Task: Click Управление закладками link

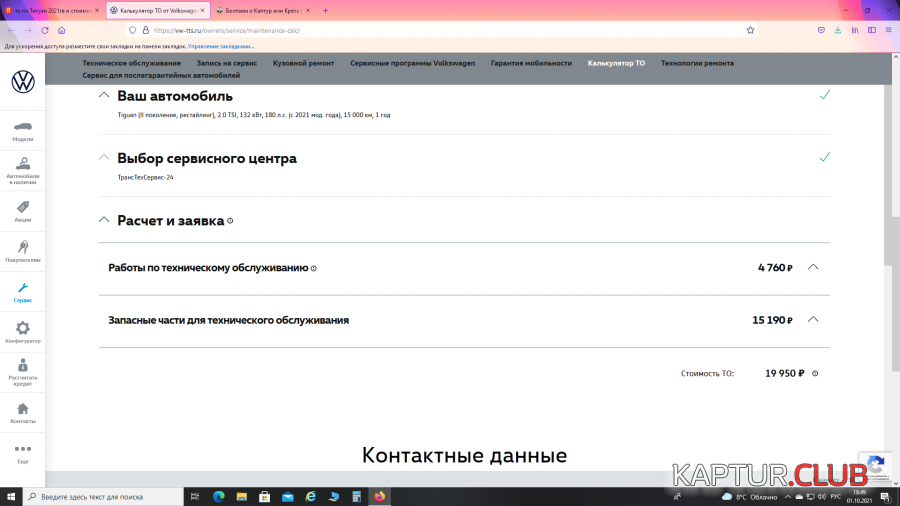Action: [221, 46]
